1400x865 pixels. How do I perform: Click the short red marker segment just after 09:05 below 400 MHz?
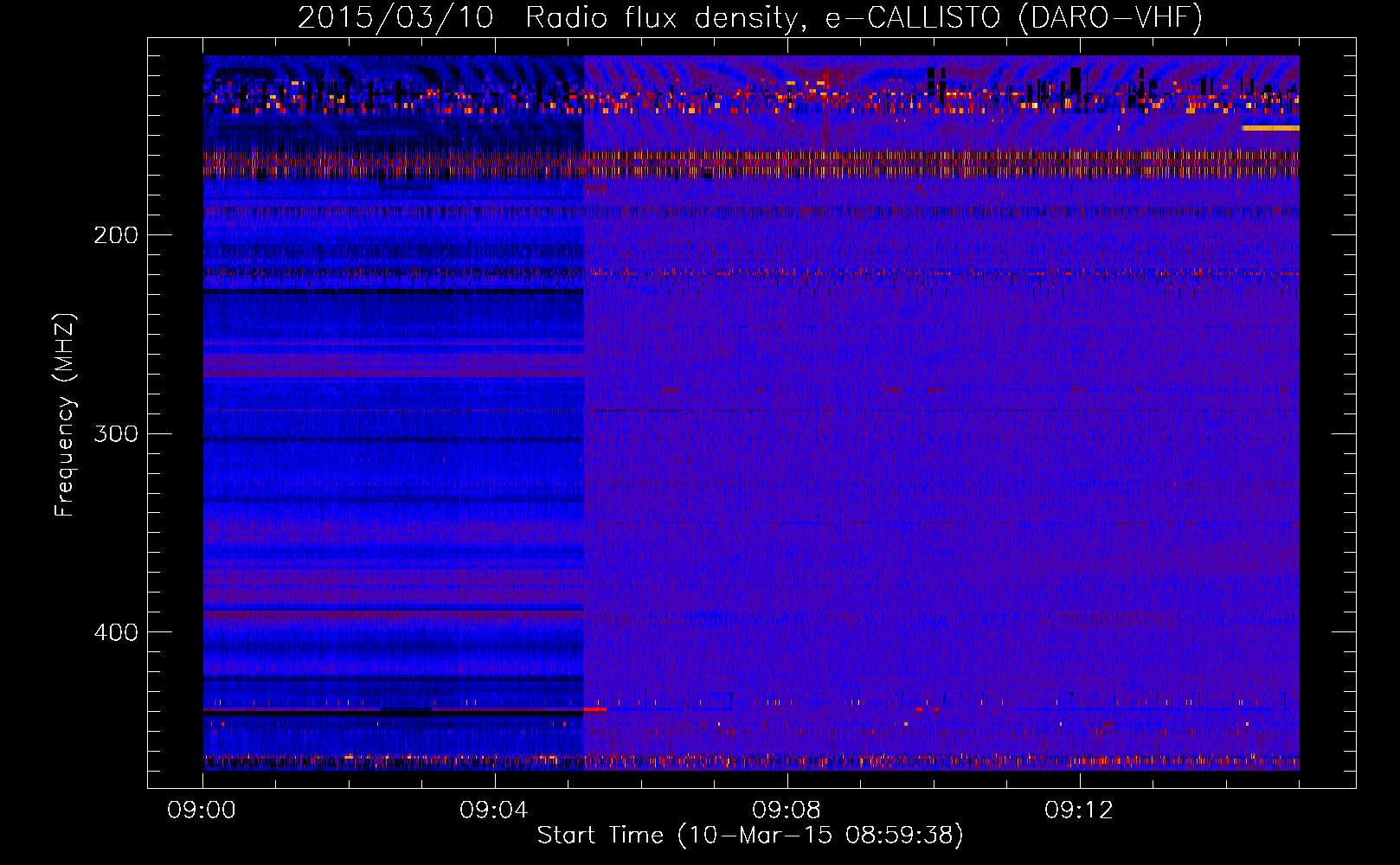pyautogui.click(x=595, y=709)
